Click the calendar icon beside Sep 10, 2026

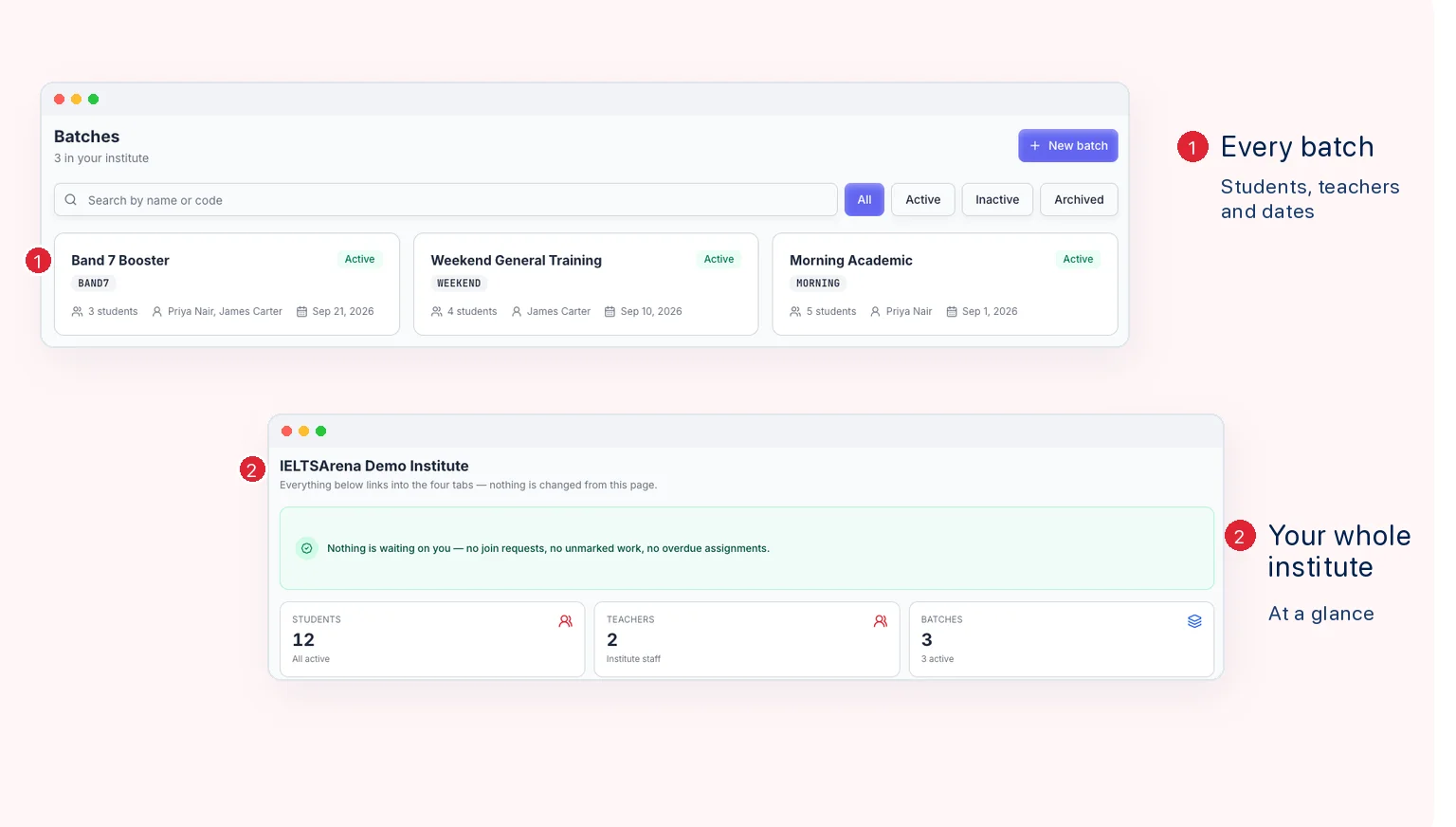pyautogui.click(x=610, y=311)
